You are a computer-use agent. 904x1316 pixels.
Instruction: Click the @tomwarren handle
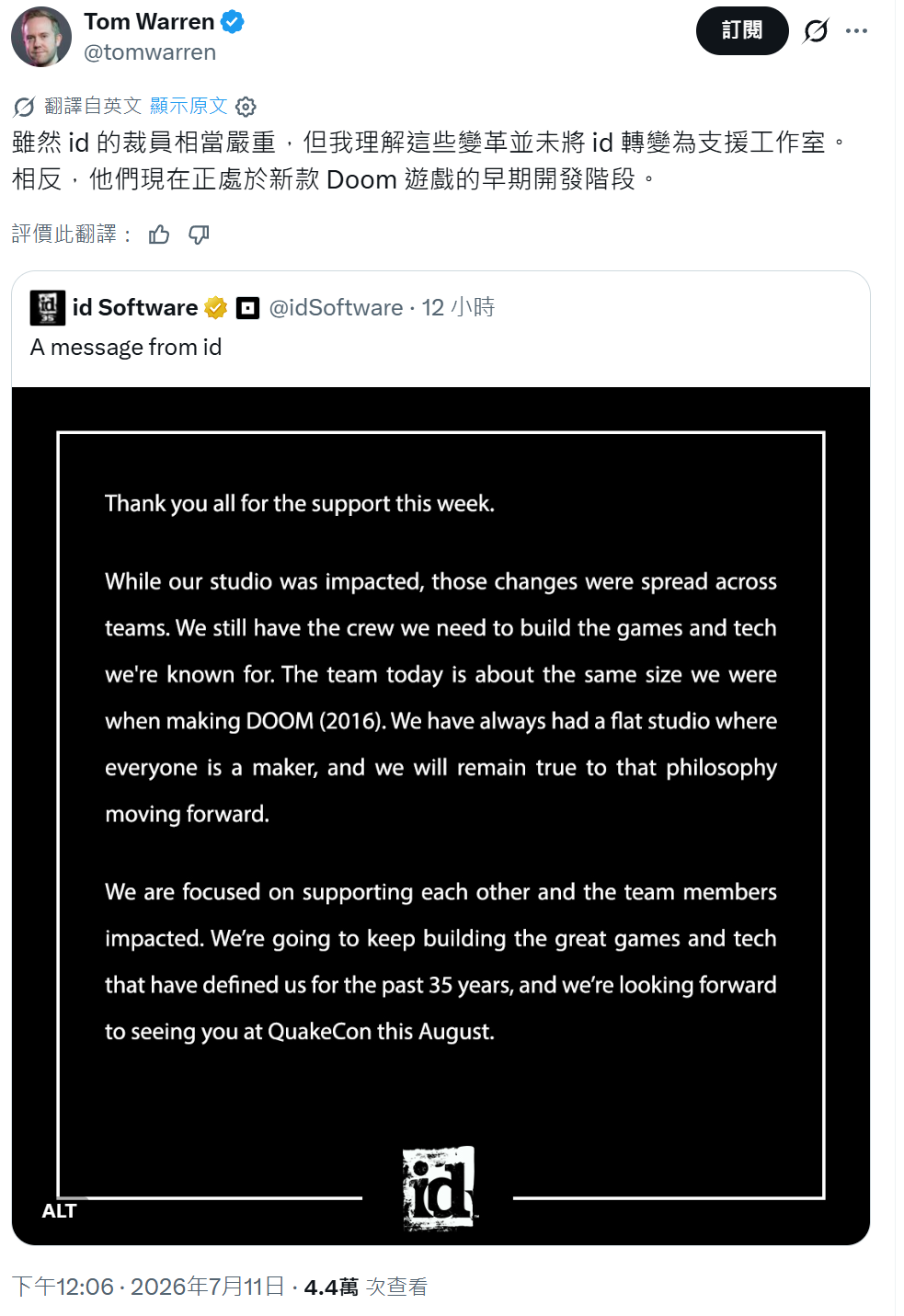(150, 52)
